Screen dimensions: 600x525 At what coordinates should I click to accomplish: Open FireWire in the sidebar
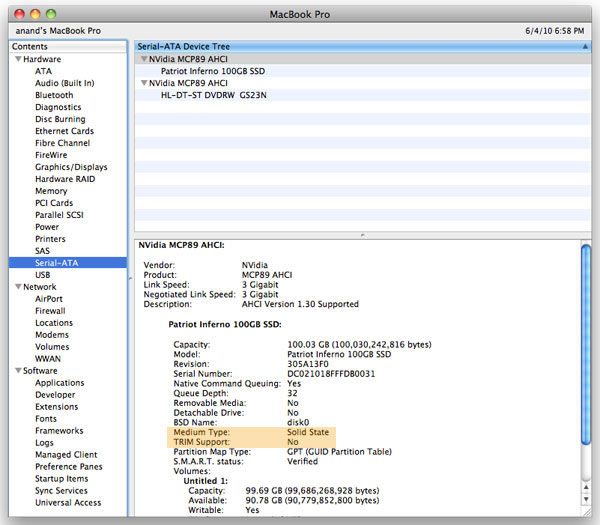click(x=51, y=155)
